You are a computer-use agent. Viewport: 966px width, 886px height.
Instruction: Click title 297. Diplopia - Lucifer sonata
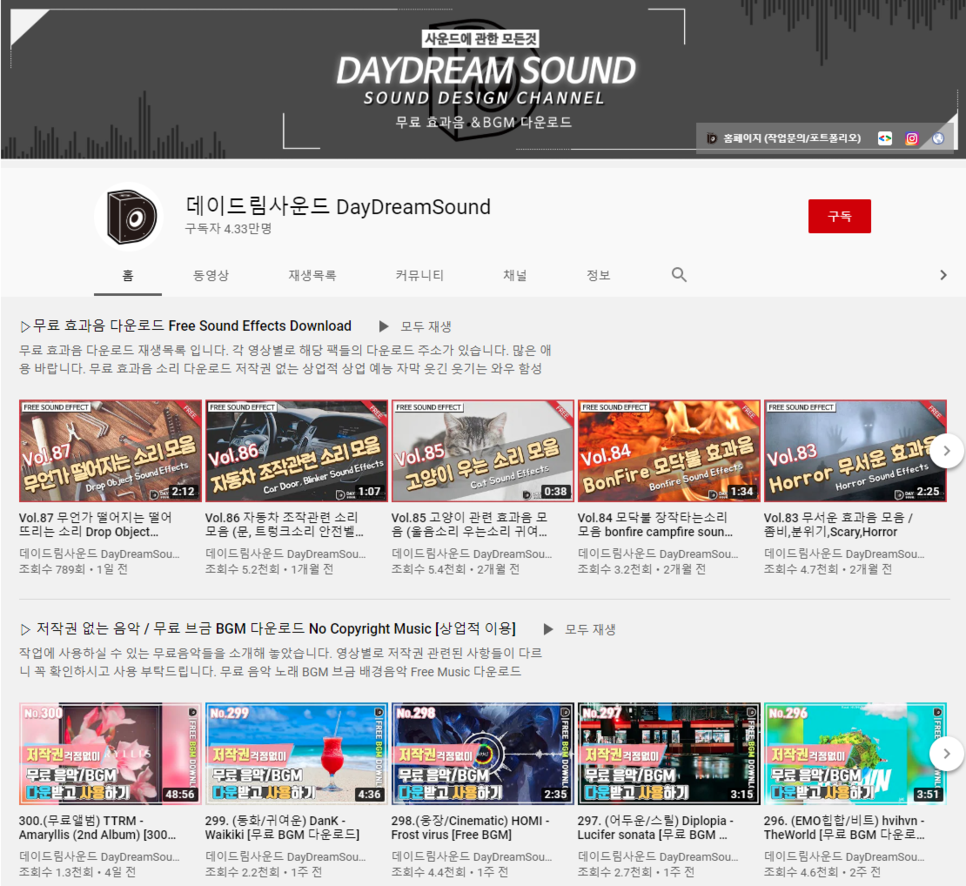[656, 827]
